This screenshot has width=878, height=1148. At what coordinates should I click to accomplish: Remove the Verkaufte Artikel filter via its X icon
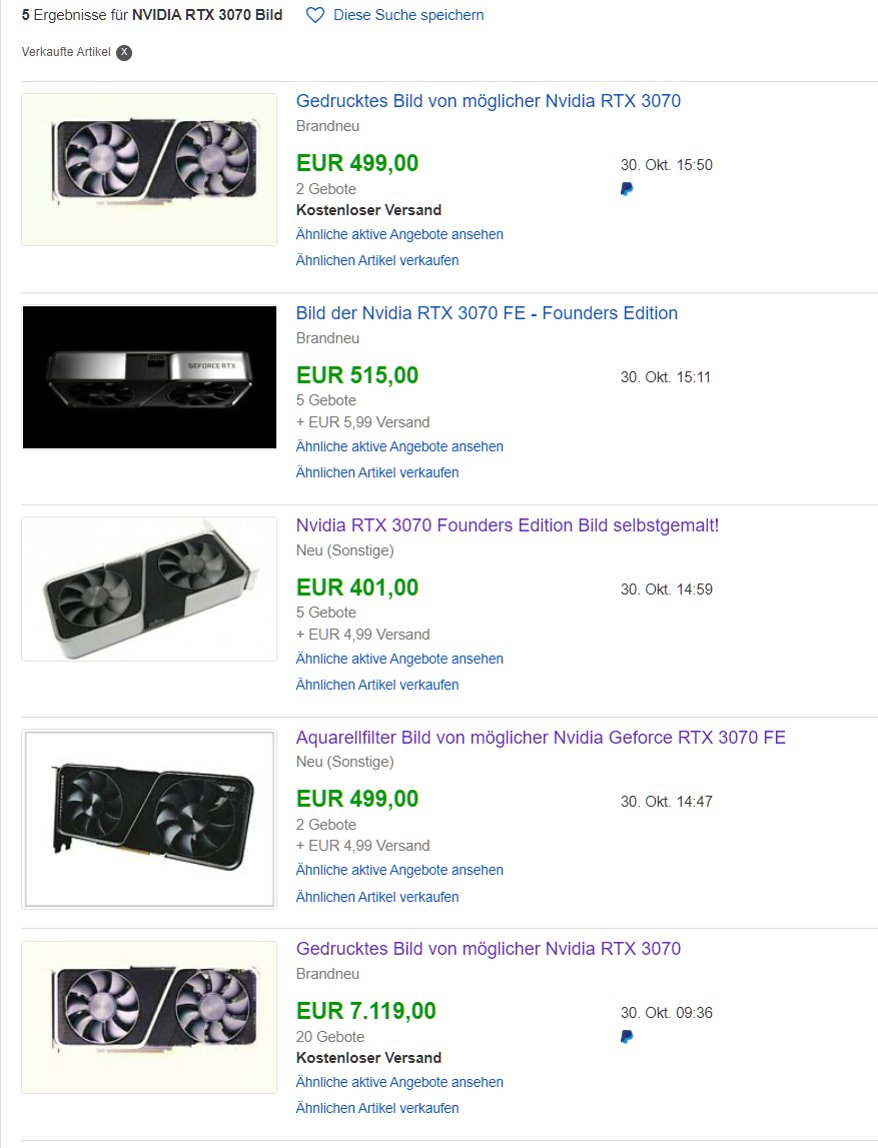coord(122,52)
